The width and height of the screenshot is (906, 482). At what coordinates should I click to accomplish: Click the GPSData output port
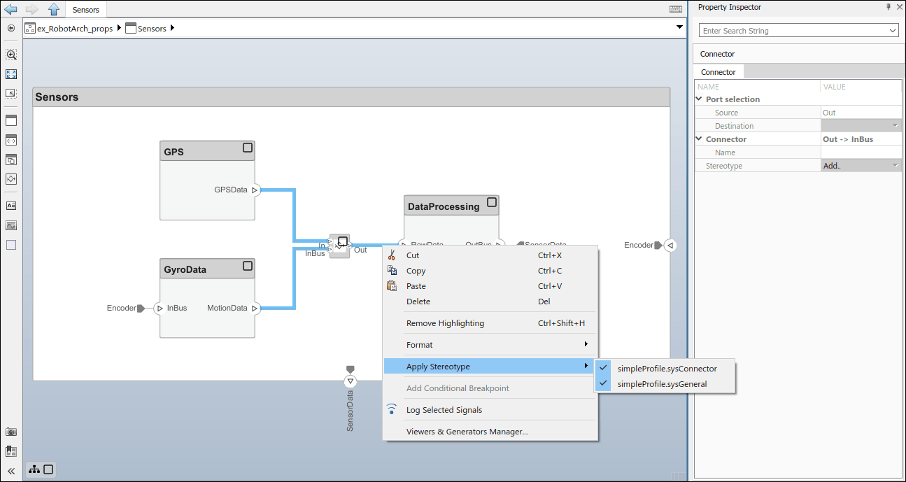[255, 190]
